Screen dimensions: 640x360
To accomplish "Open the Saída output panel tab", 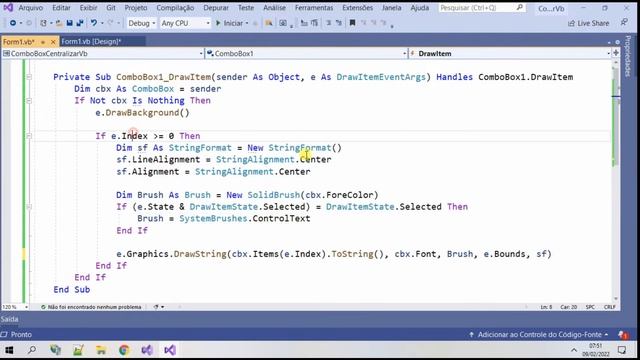I will (x=9, y=319).
